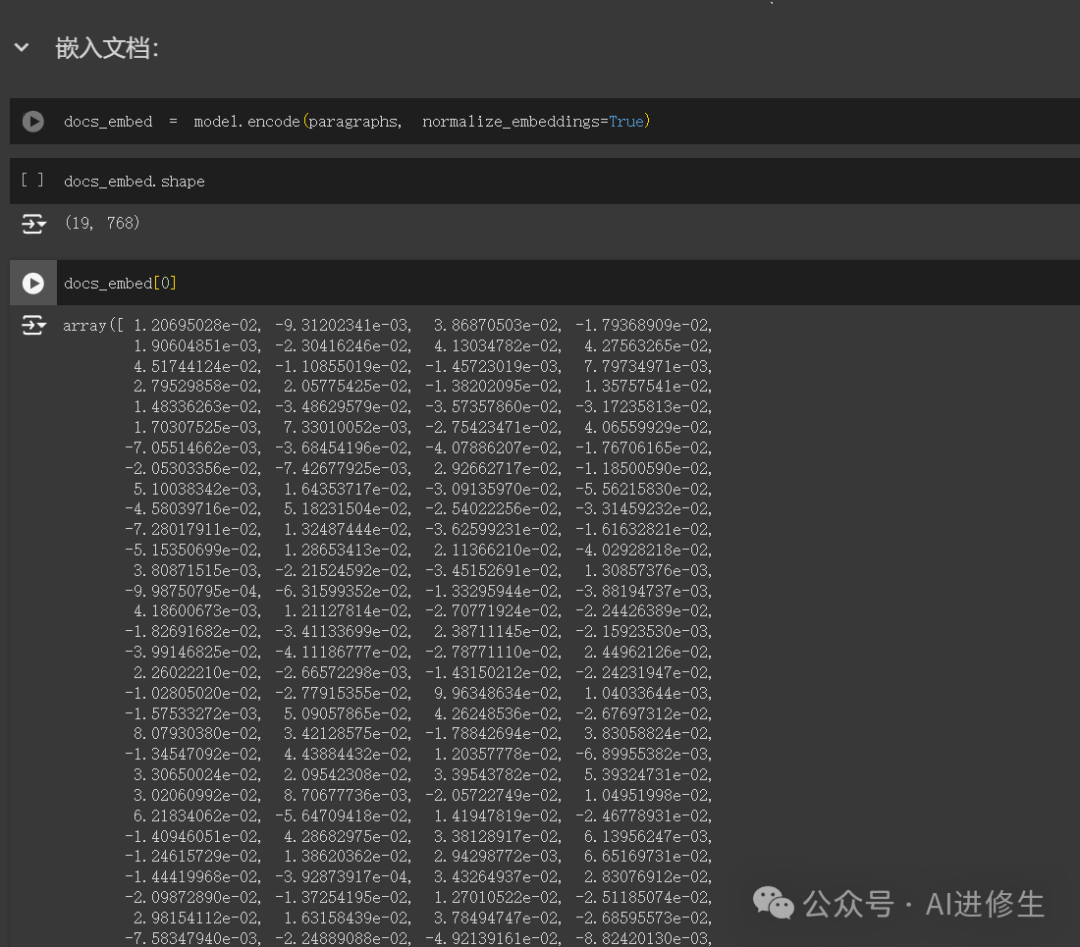Click the [0] index in docs_embed[0]
The height and width of the screenshot is (947, 1080).
click(x=165, y=283)
